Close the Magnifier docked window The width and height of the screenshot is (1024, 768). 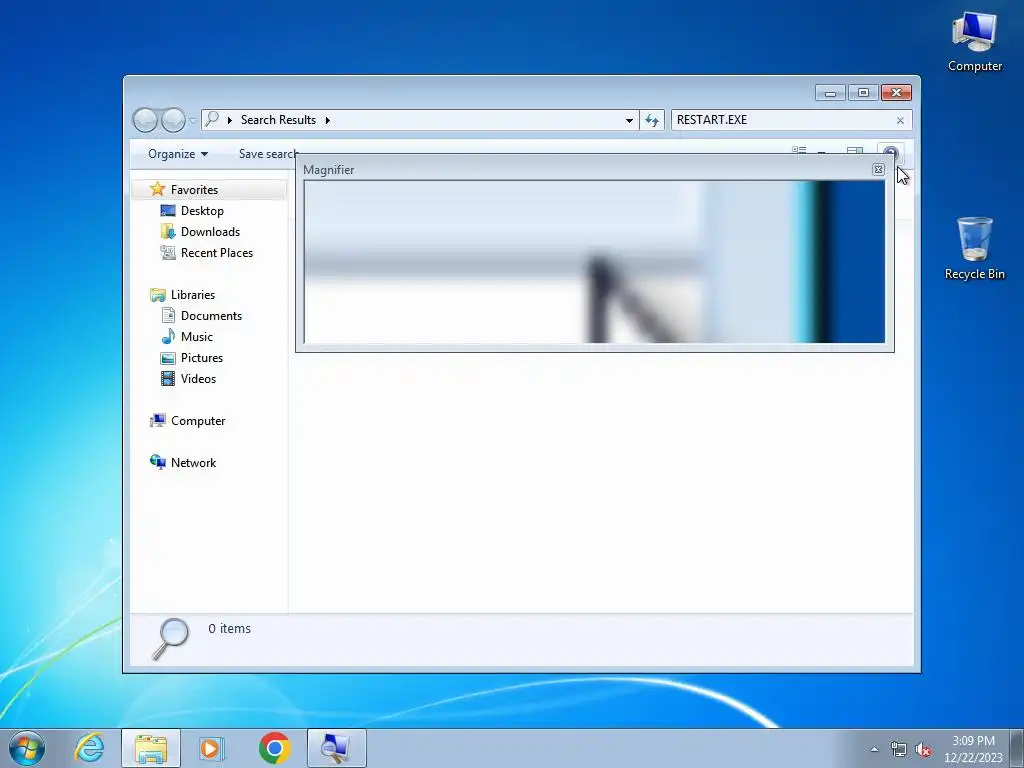[x=878, y=170]
